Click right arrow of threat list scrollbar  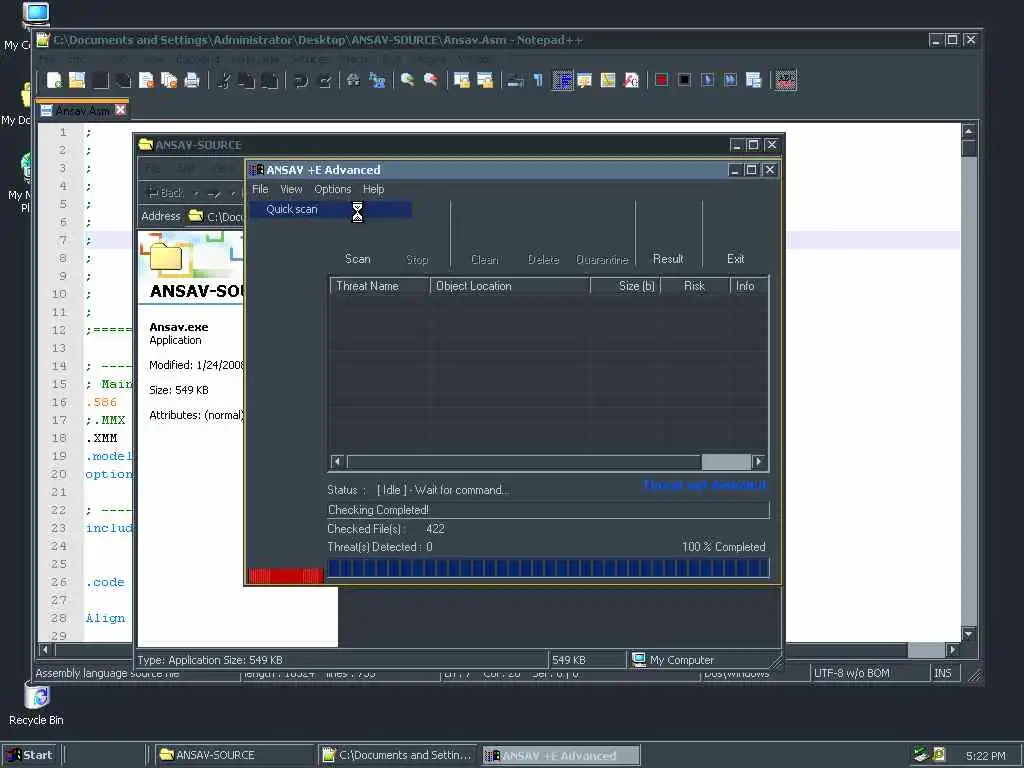point(759,462)
